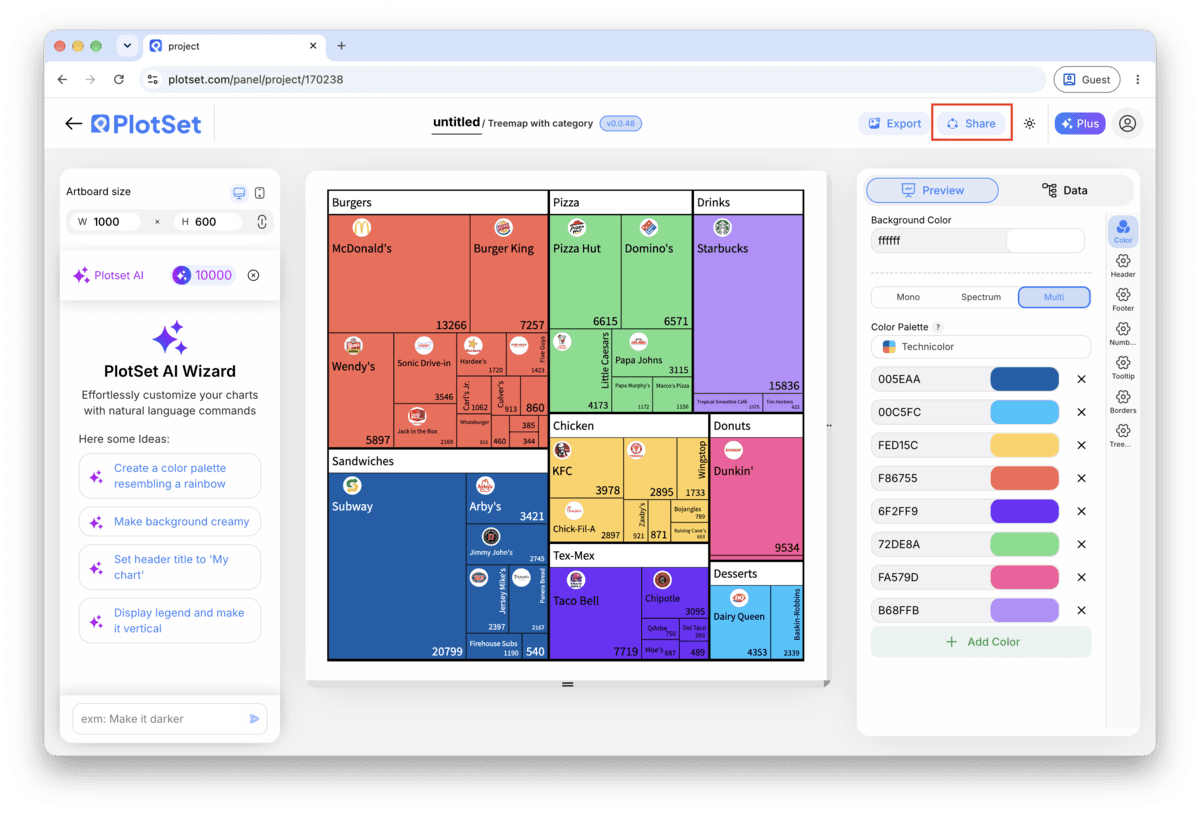Switch to the Preview tab
The image size is (1200, 814).
[932, 190]
